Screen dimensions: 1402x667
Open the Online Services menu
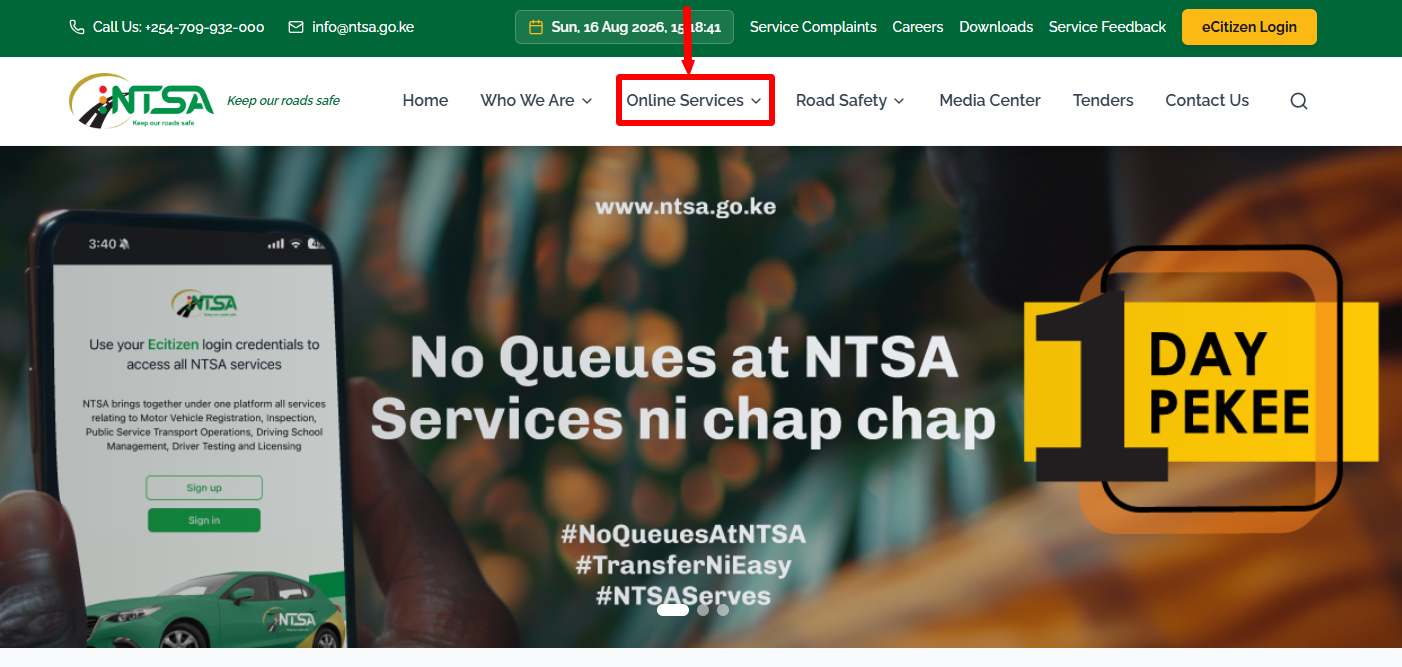pyautogui.click(x=695, y=100)
